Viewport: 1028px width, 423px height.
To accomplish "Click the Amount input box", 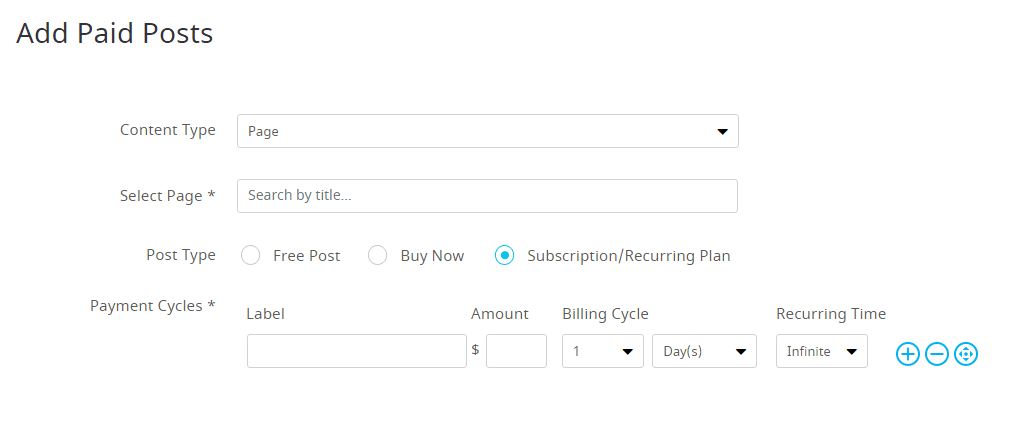I will click(516, 351).
